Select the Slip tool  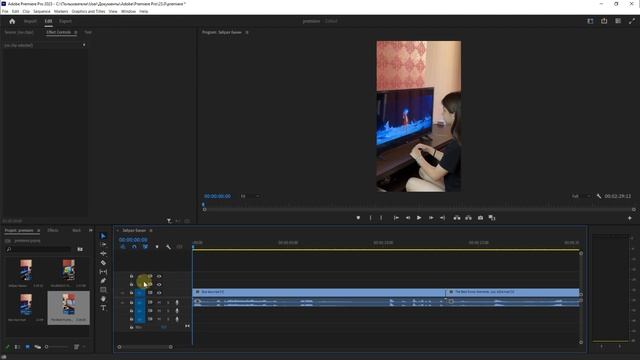(103, 271)
